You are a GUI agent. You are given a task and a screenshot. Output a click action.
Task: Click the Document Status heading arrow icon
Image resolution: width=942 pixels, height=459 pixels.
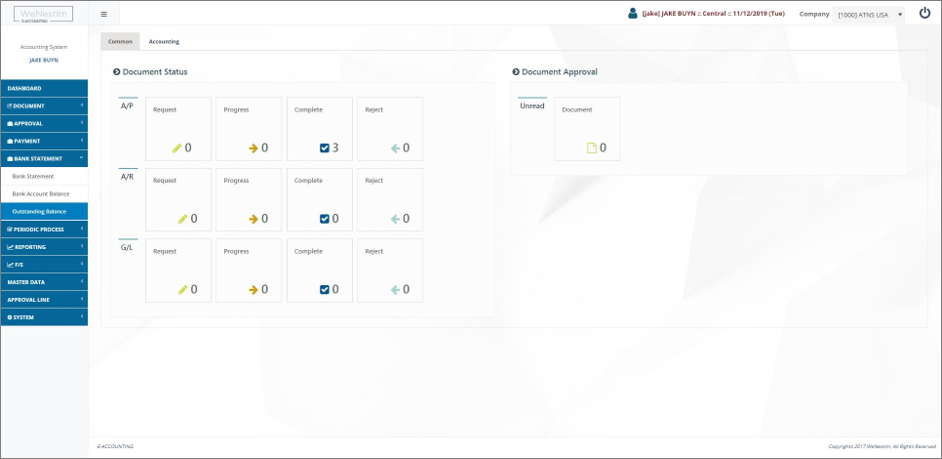(117, 71)
